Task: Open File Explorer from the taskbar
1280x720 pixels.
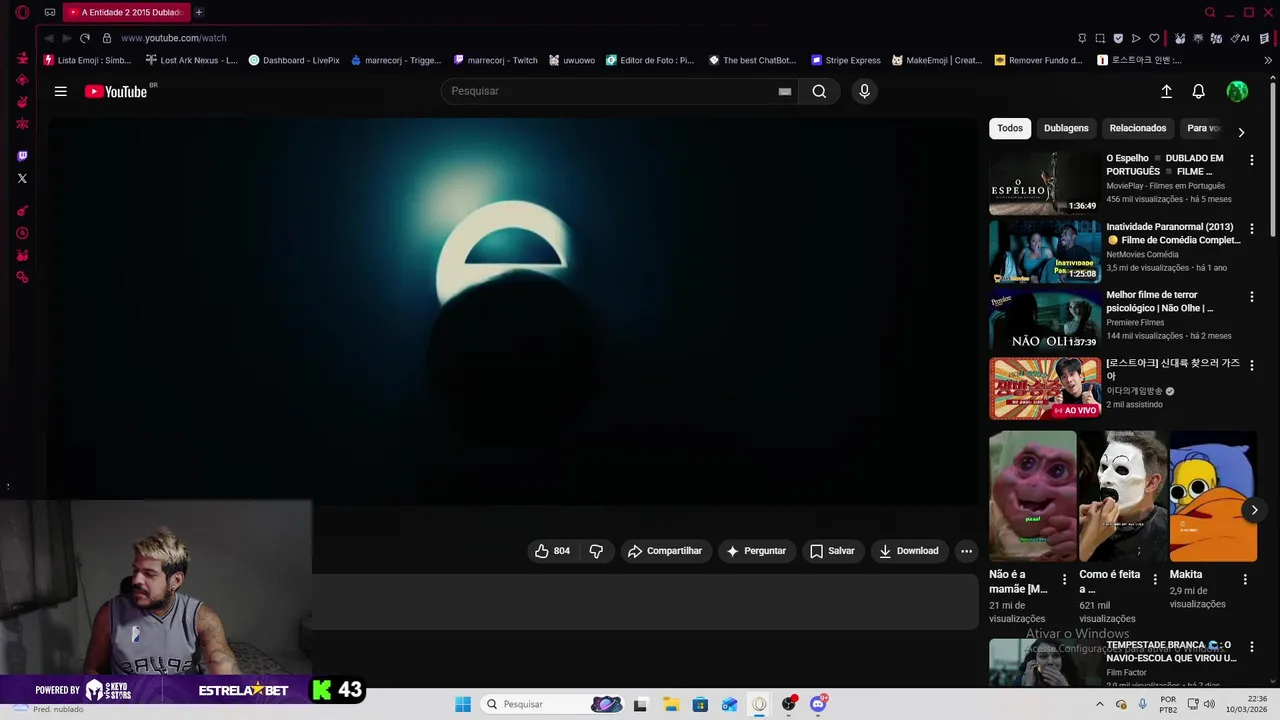Action: pos(671,704)
